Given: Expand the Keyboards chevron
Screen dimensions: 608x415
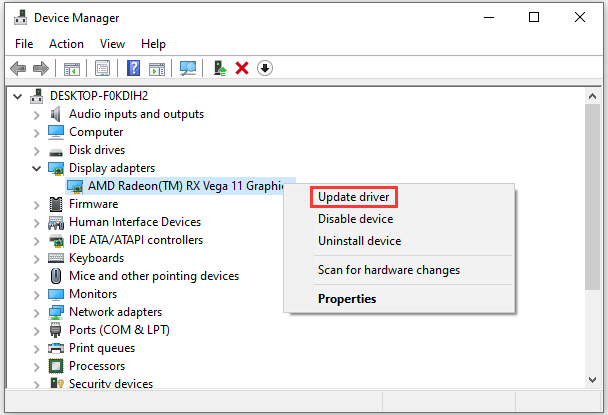Looking at the screenshot, I should (36, 259).
